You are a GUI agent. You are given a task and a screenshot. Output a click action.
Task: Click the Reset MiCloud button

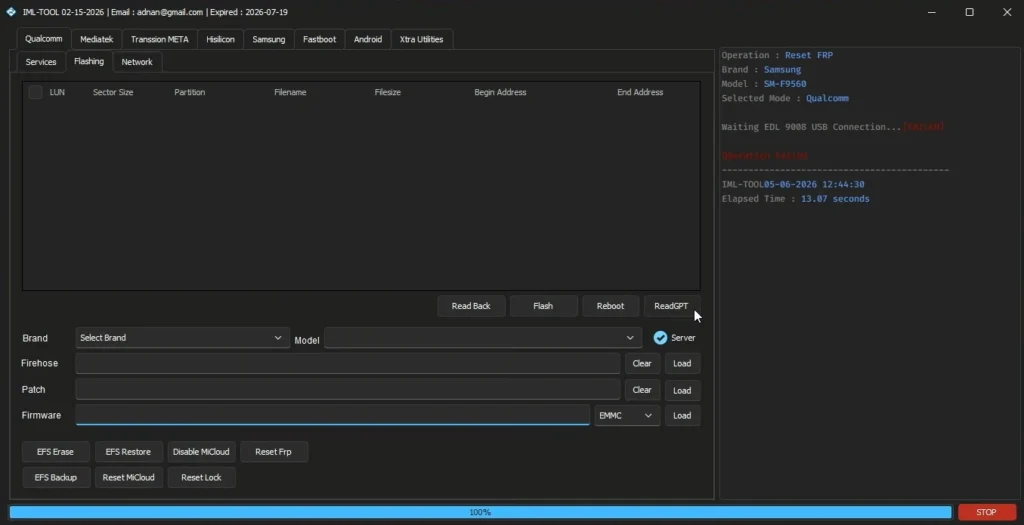coord(129,477)
